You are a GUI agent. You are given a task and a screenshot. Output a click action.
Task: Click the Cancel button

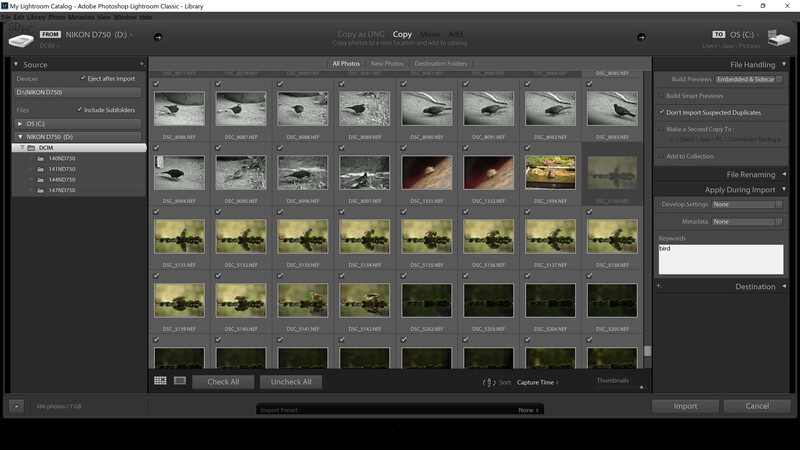pos(757,406)
